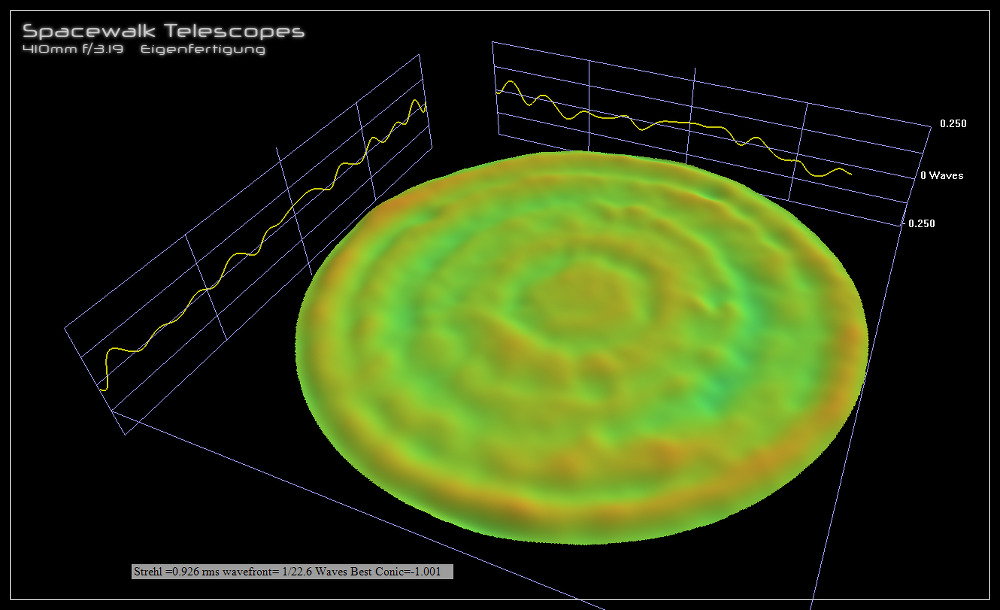Click the front bottom edge of the disc
The image size is (1000, 610).
(580, 540)
